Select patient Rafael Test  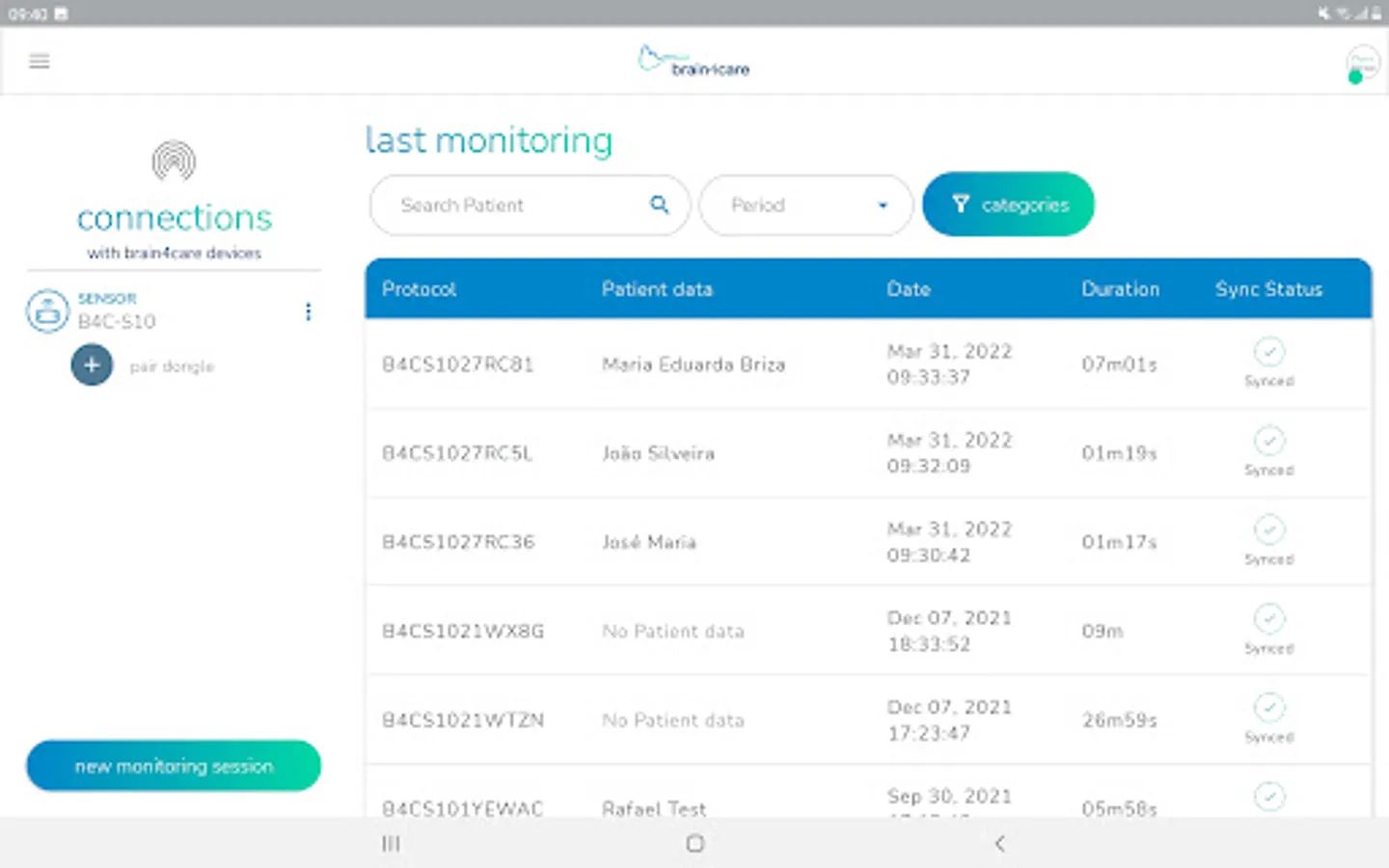point(654,808)
